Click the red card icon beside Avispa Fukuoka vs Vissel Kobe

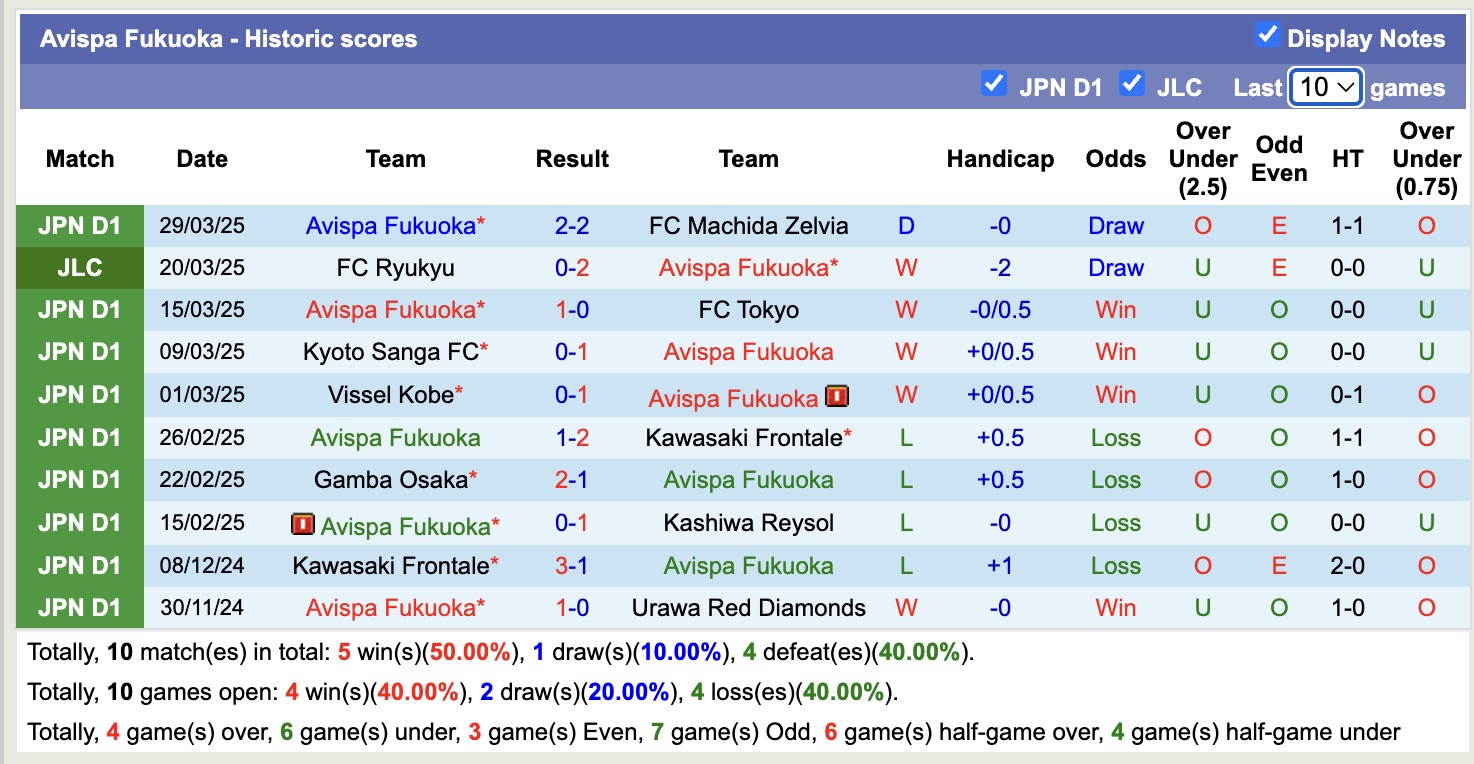click(836, 394)
